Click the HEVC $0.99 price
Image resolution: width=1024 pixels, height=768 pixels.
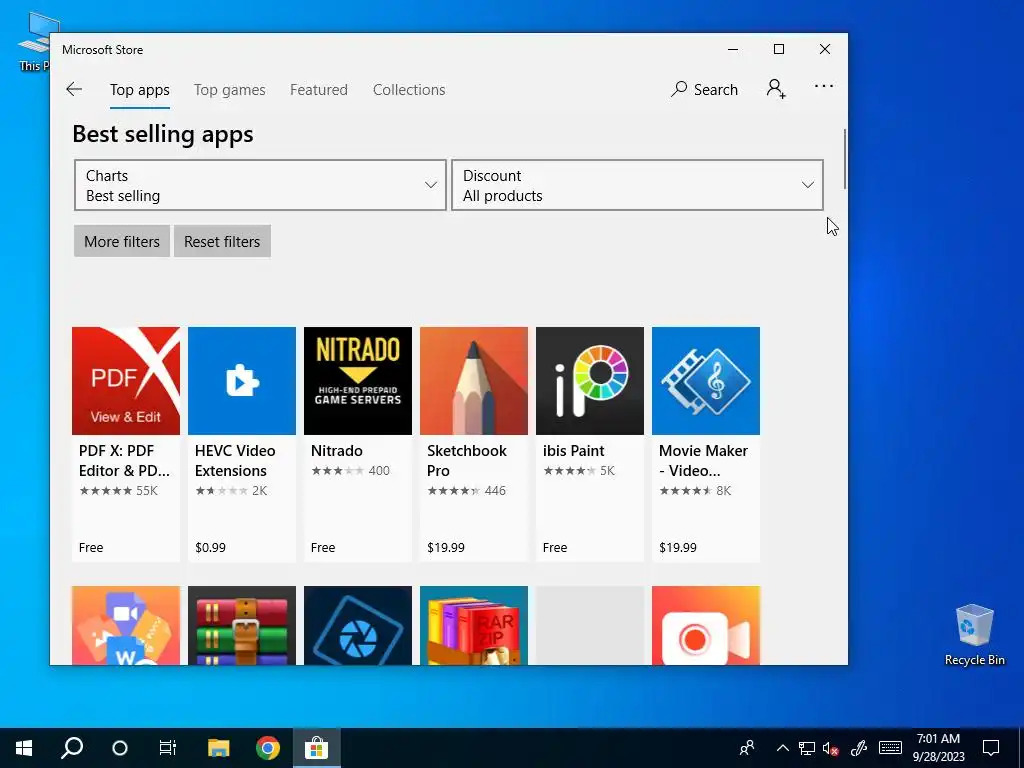click(x=210, y=548)
